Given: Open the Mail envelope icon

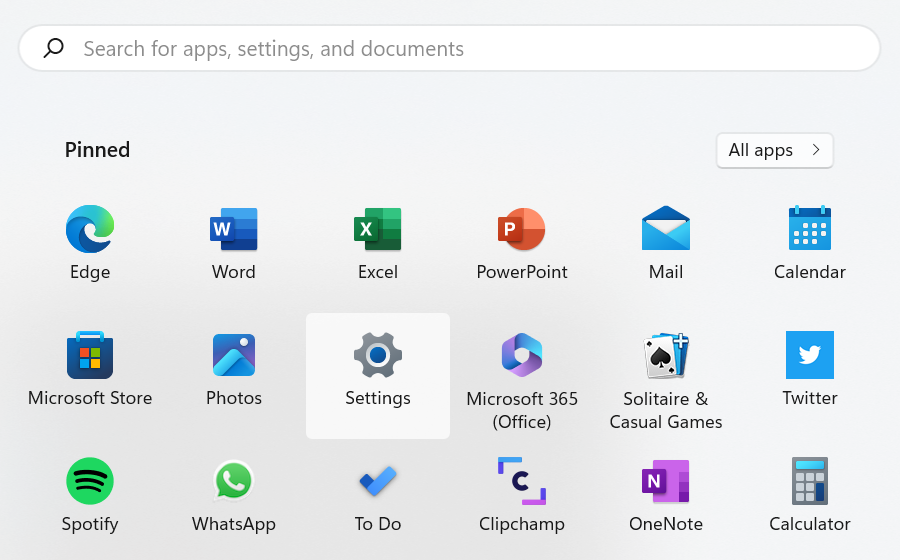Looking at the screenshot, I should pyautogui.click(x=666, y=228).
